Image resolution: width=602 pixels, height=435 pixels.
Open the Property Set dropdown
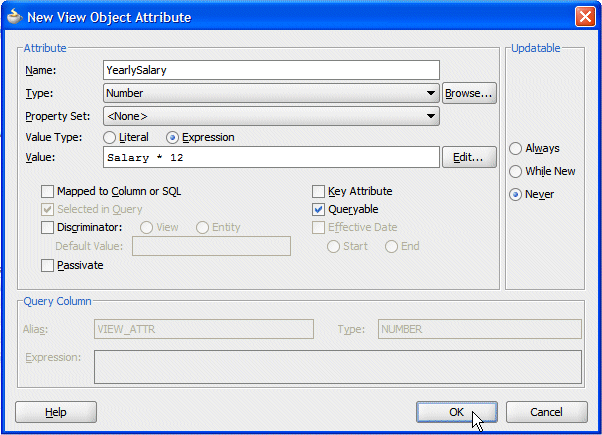[271, 116]
